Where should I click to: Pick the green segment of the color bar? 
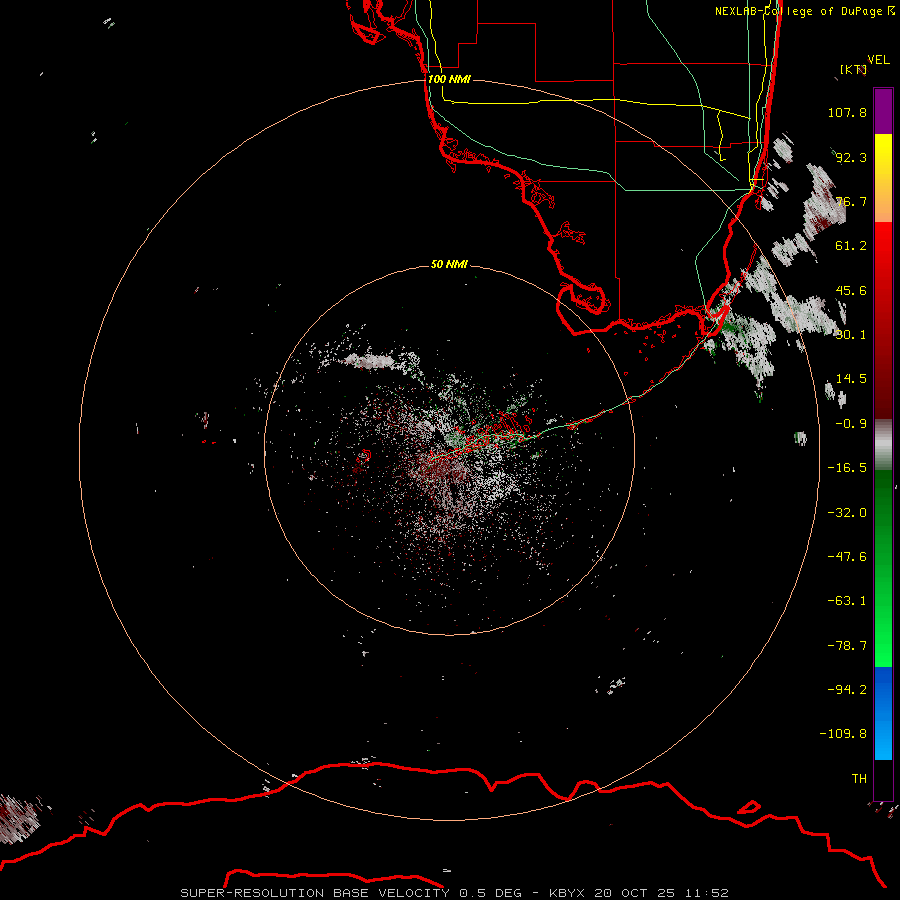tap(883, 568)
